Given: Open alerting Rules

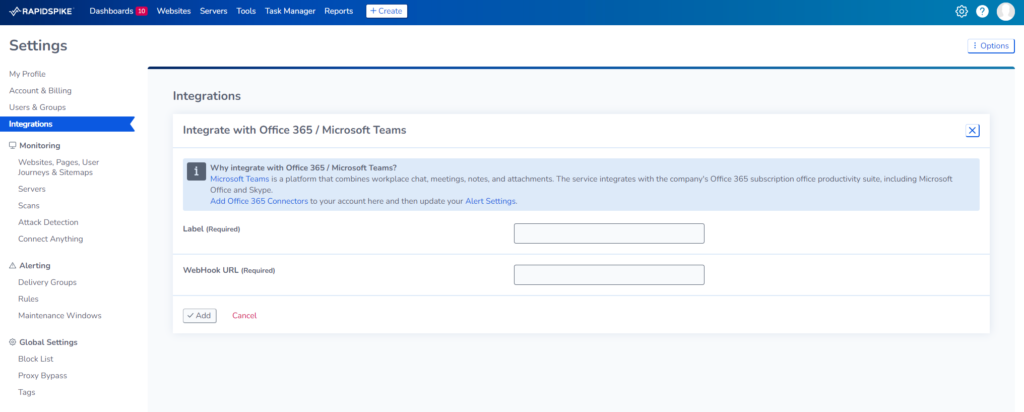Looking at the screenshot, I should (28, 299).
